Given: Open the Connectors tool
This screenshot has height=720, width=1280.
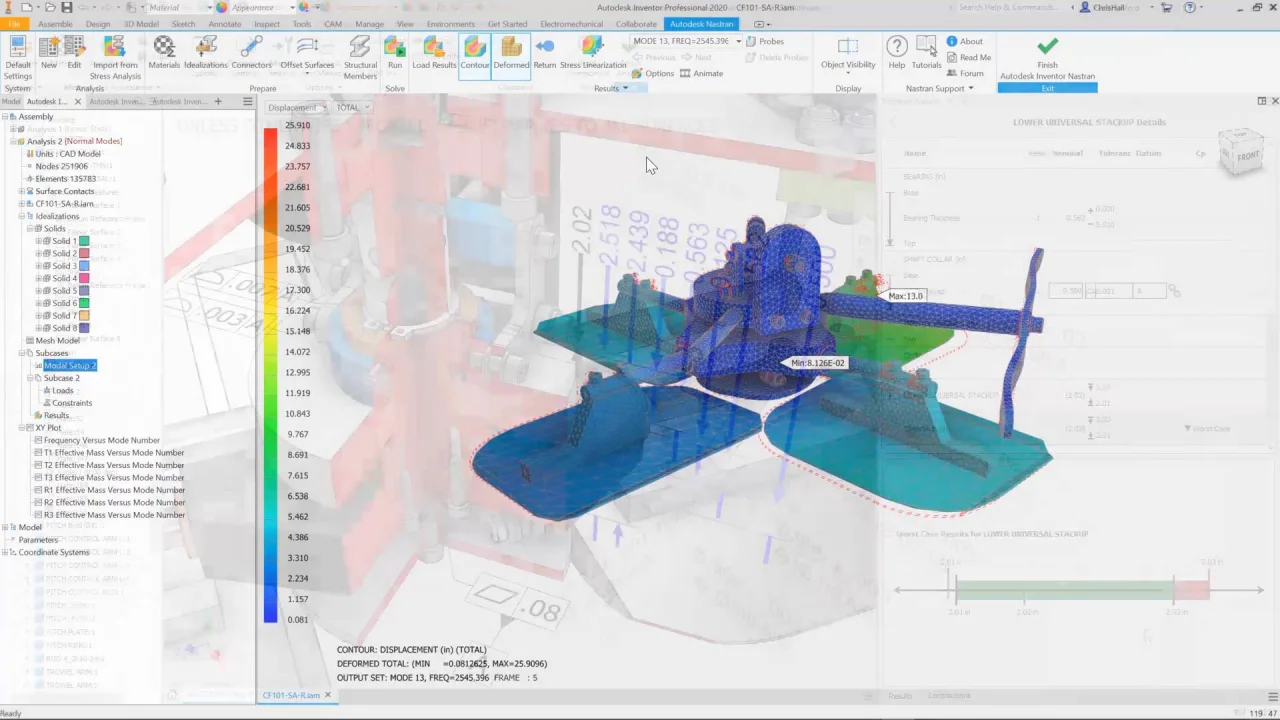Looking at the screenshot, I should coord(252,53).
